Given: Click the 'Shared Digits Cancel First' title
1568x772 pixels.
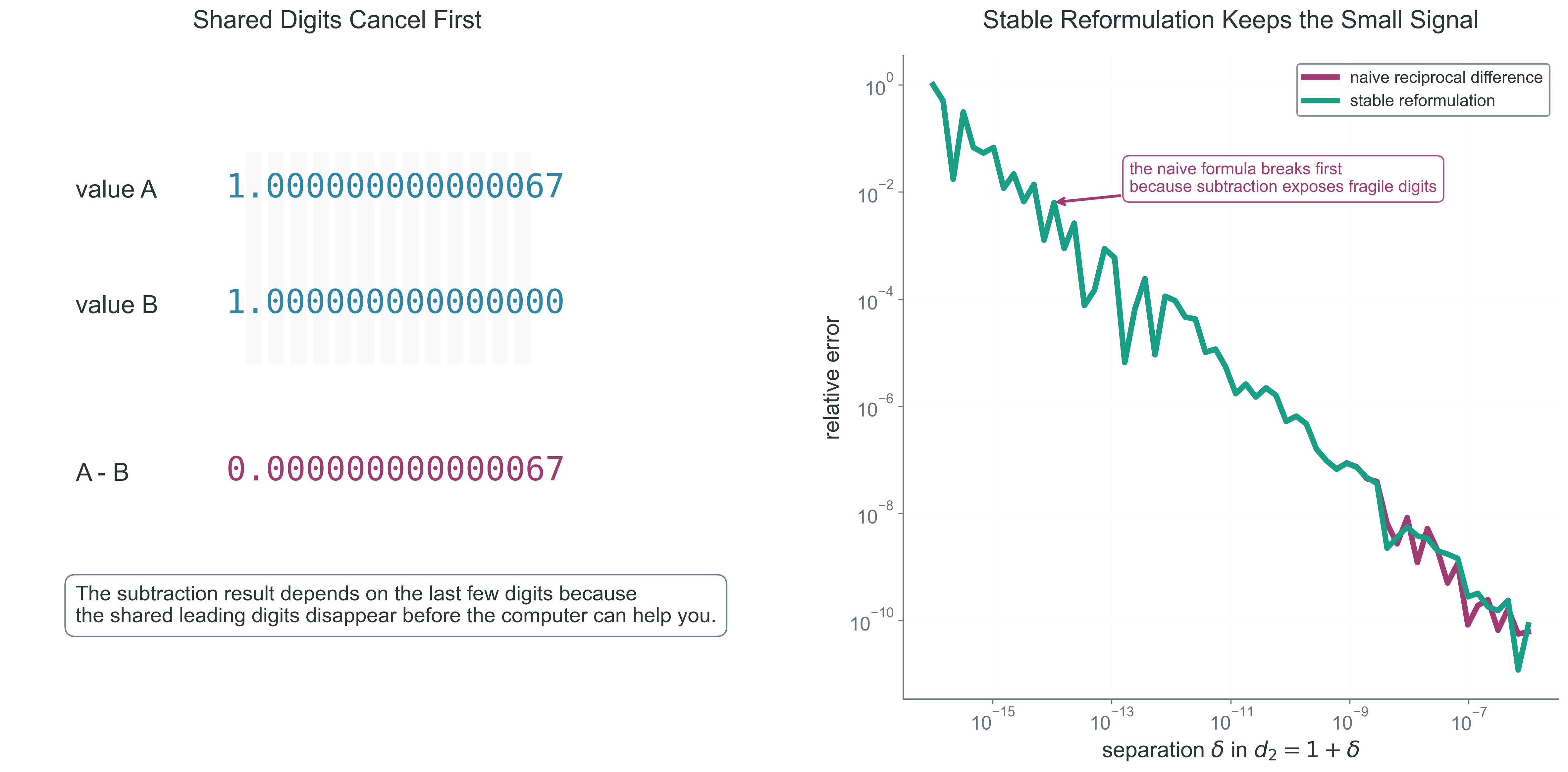Looking at the screenshot, I should point(337,20).
